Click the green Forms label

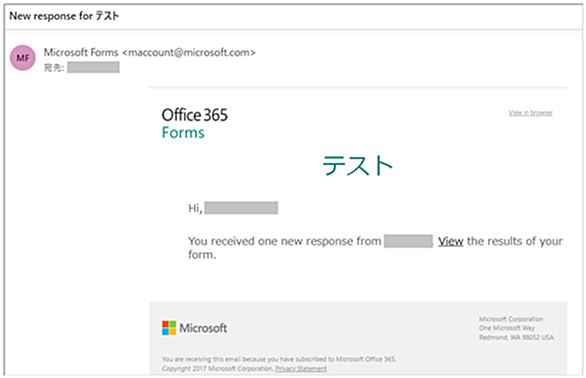(x=183, y=133)
